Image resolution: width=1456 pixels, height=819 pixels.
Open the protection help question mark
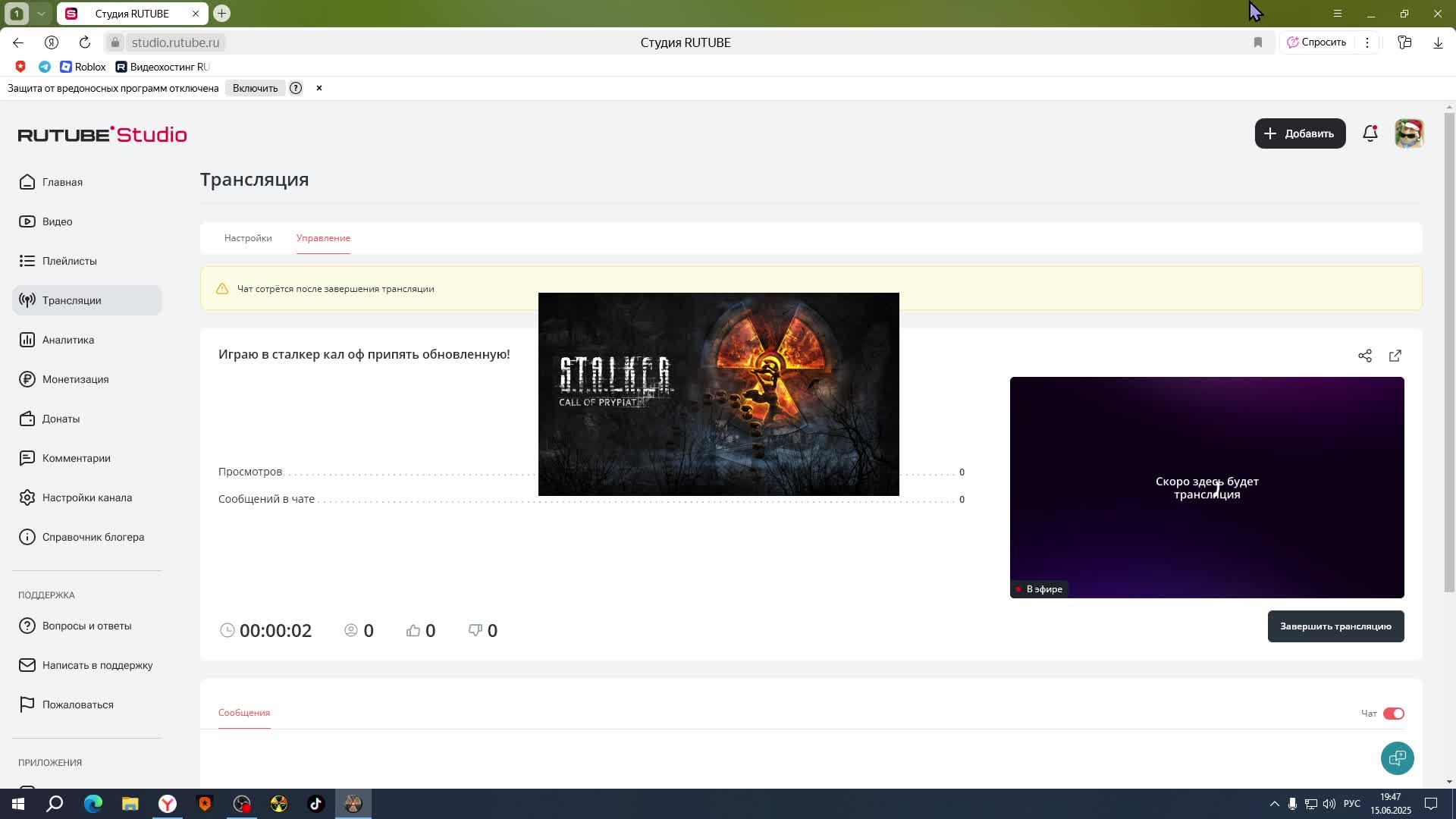pyautogui.click(x=296, y=88)
